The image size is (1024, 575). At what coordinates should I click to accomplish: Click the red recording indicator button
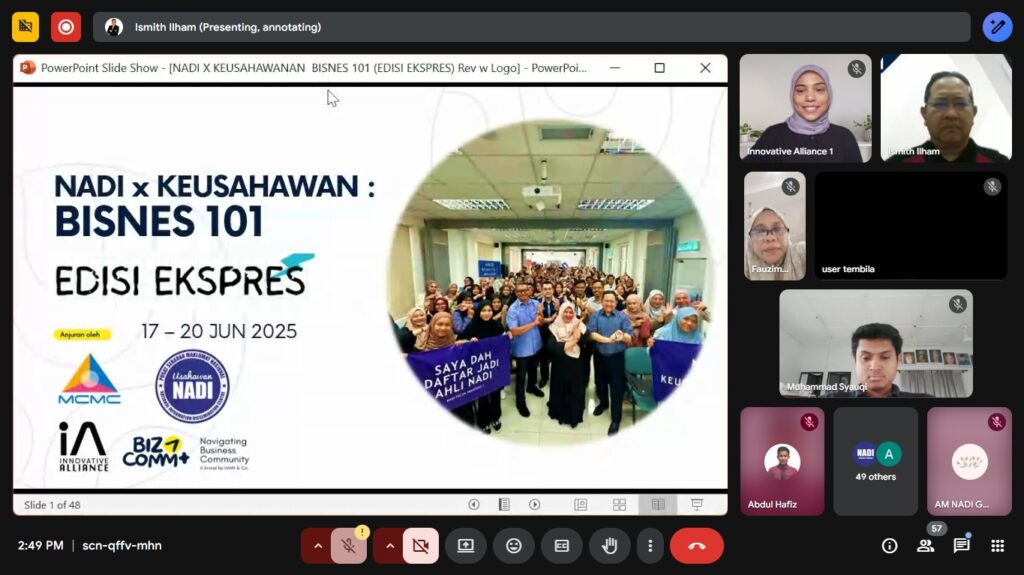click(66, 27)
